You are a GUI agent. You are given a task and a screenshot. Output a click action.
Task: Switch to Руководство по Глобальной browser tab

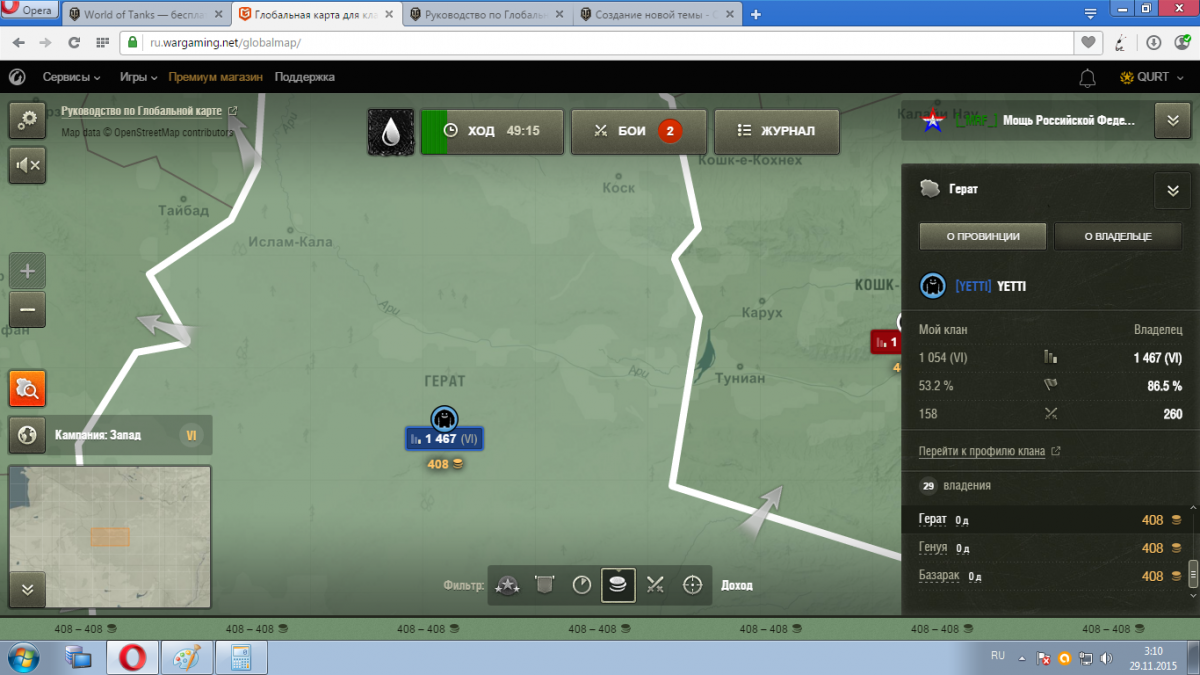(488, 15)
